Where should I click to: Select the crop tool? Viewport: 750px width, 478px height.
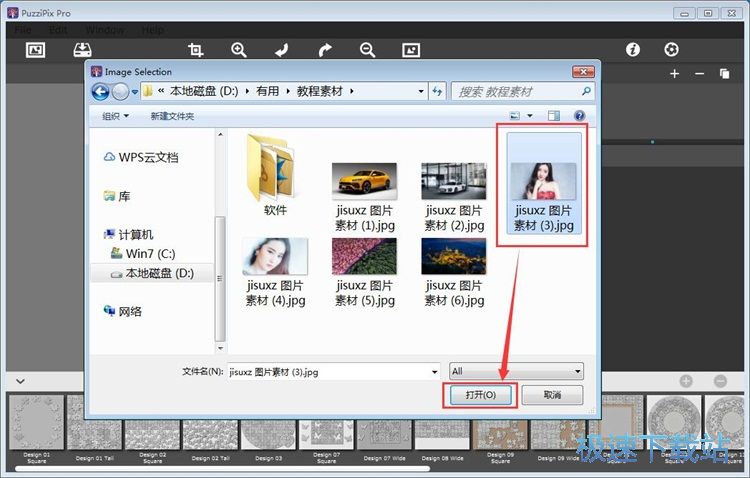coord(196,49)
